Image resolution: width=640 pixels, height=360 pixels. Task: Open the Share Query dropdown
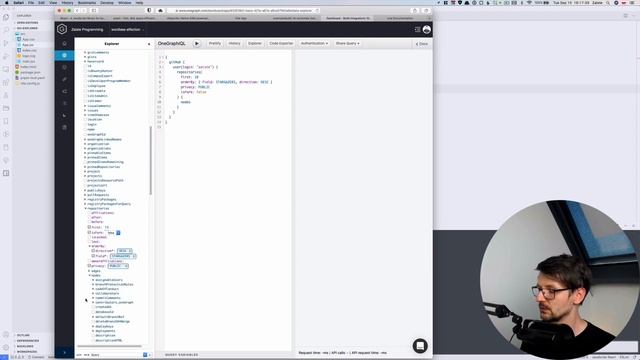(347, 43)
